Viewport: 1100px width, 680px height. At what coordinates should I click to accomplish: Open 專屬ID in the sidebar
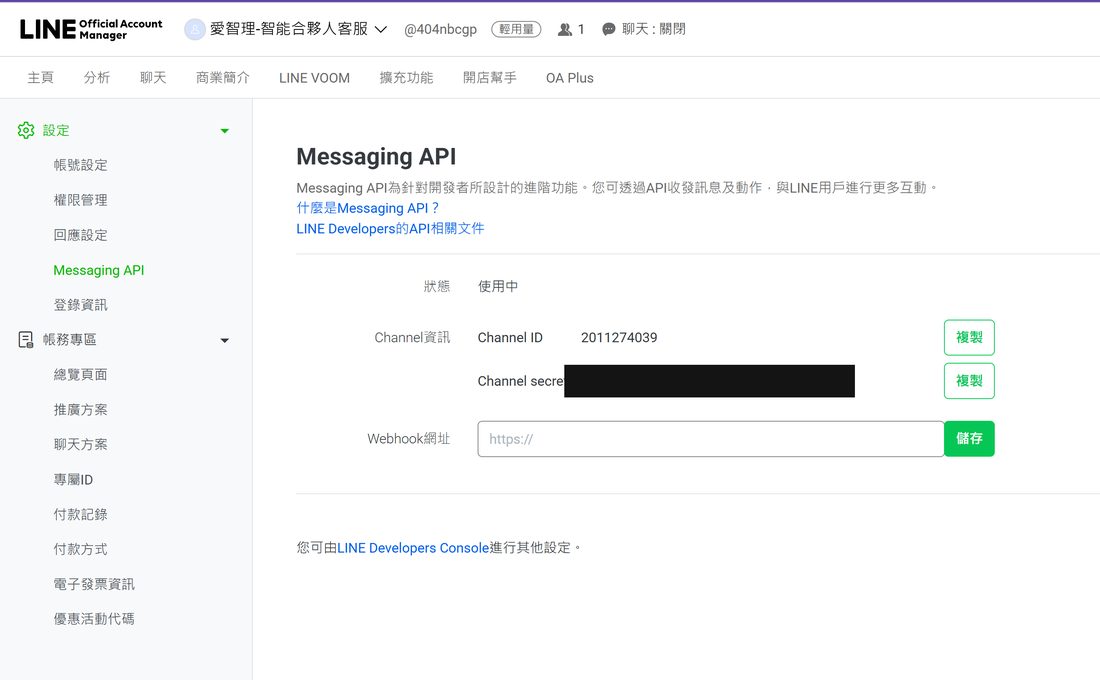click(x=74, y=480)
